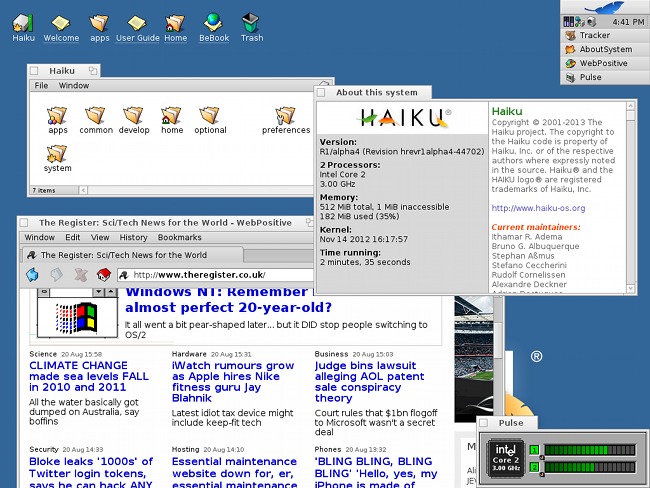Image resolution: width=650 pixels, height=488 pixels.
Task: Click the Haiku leaf Deskbar menu
Action: [606, 7]
